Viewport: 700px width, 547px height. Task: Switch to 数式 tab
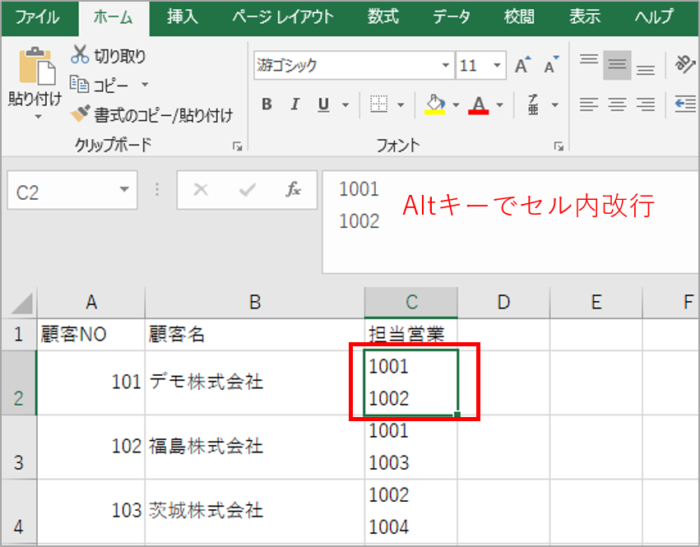pyautogui.click(x=383, y=17)
